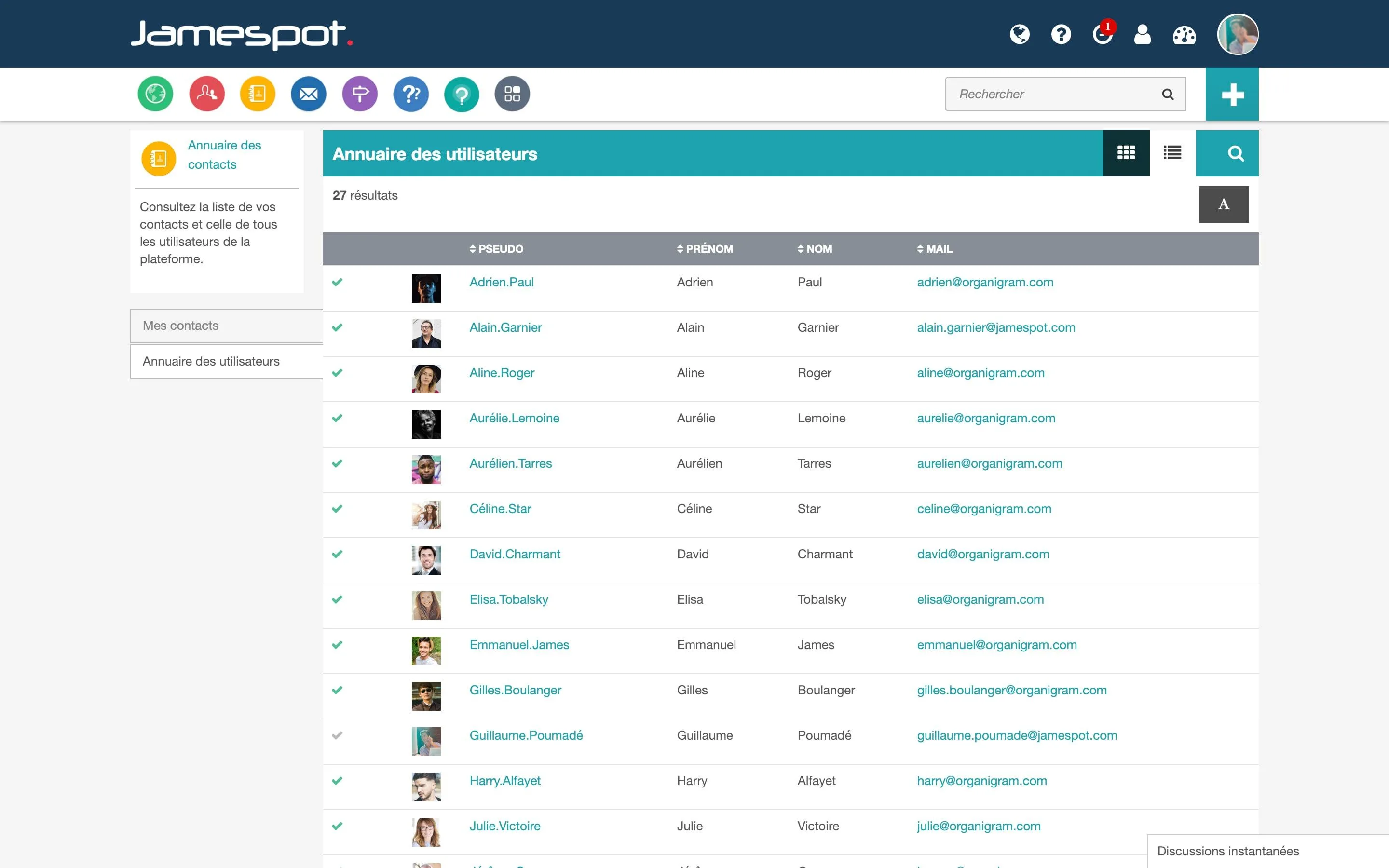Click Elisa.Tobalsky avatar thumbnail
The height and width of the screenshot is (868, 1389).
(x=426, y=606)
